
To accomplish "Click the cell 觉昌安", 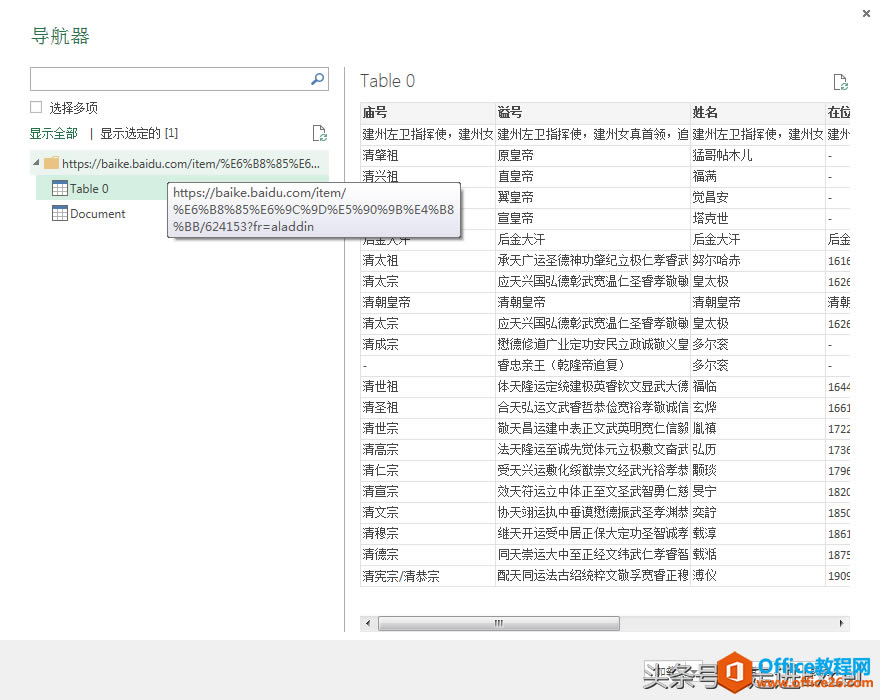I will [x=758, y=197].
